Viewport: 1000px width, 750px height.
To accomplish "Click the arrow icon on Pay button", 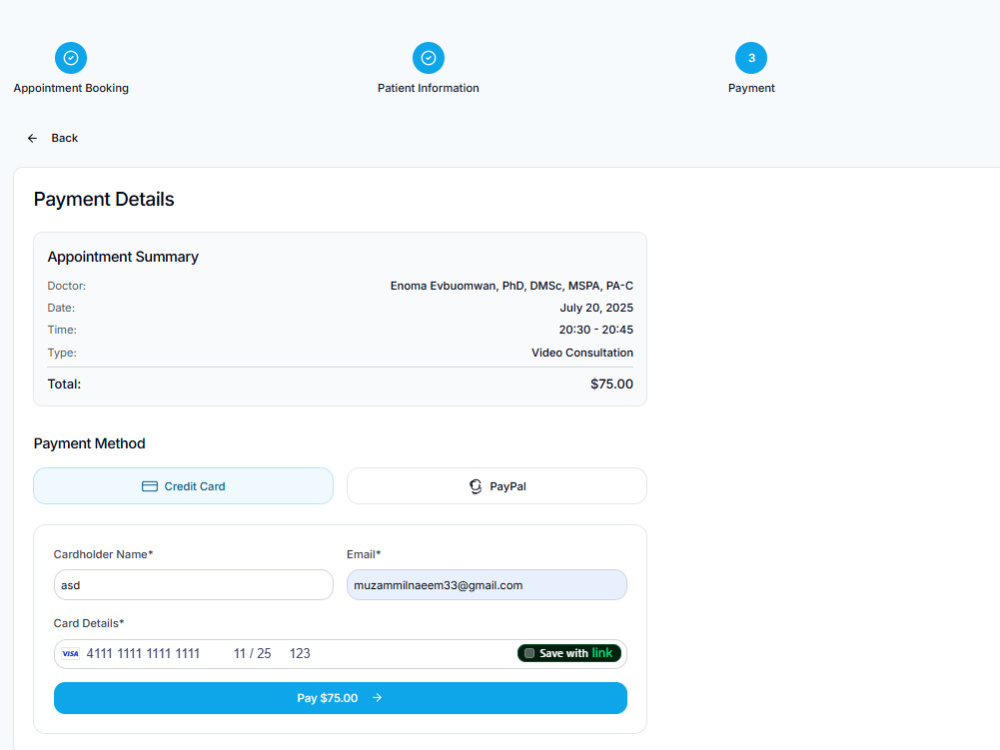I will coord(378,698).
